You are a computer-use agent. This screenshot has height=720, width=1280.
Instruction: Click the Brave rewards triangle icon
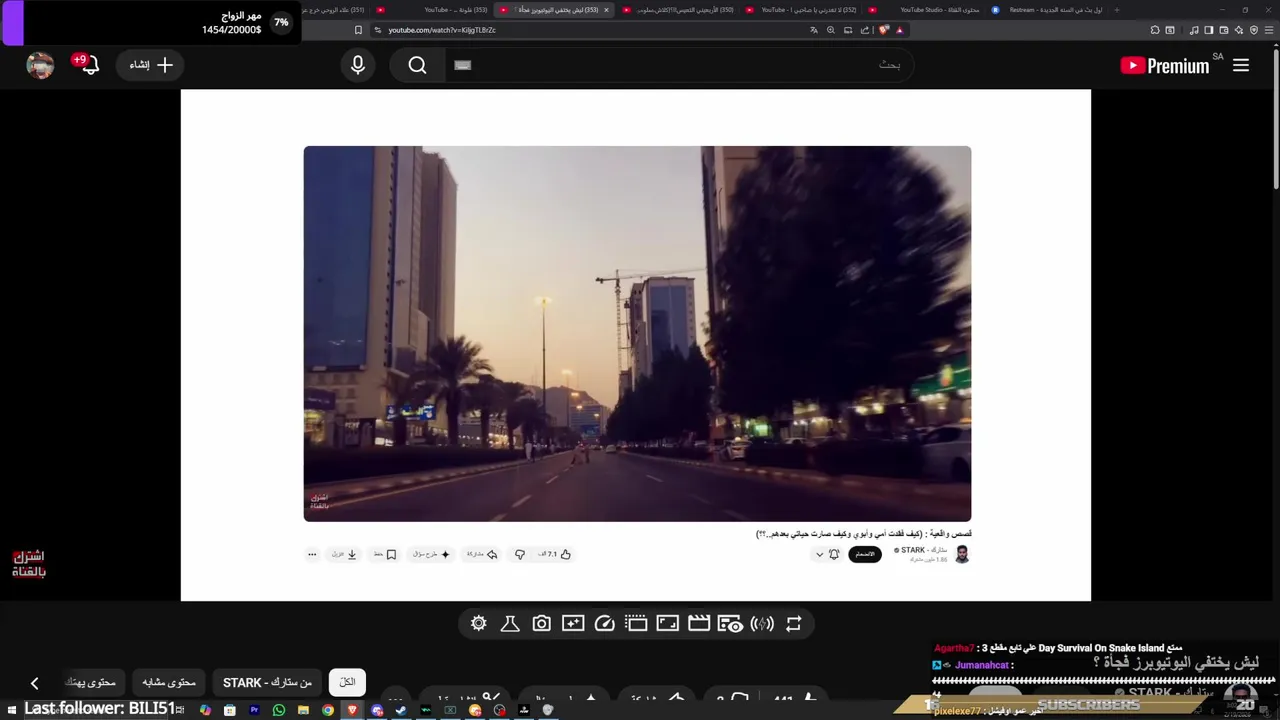899,30
